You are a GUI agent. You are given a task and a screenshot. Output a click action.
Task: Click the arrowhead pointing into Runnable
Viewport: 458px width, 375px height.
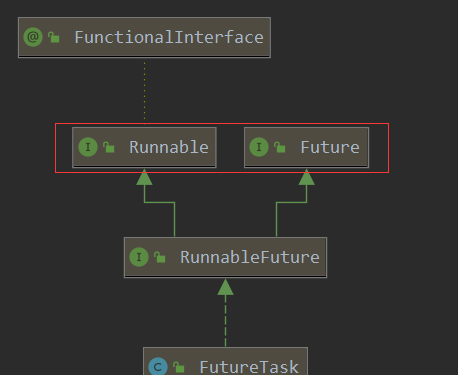(x=144, y=177)
